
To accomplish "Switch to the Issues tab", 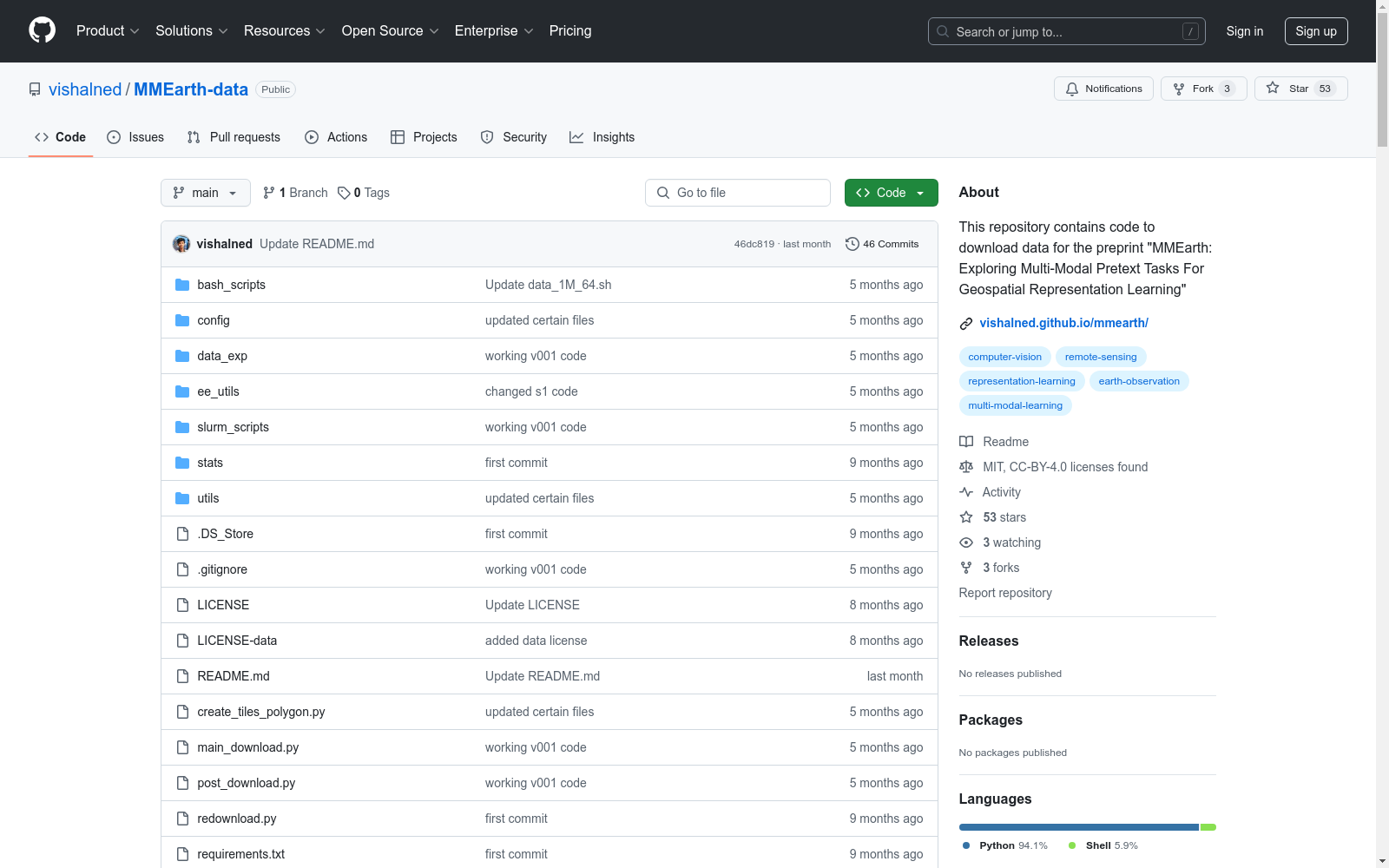I will (135, 137).
